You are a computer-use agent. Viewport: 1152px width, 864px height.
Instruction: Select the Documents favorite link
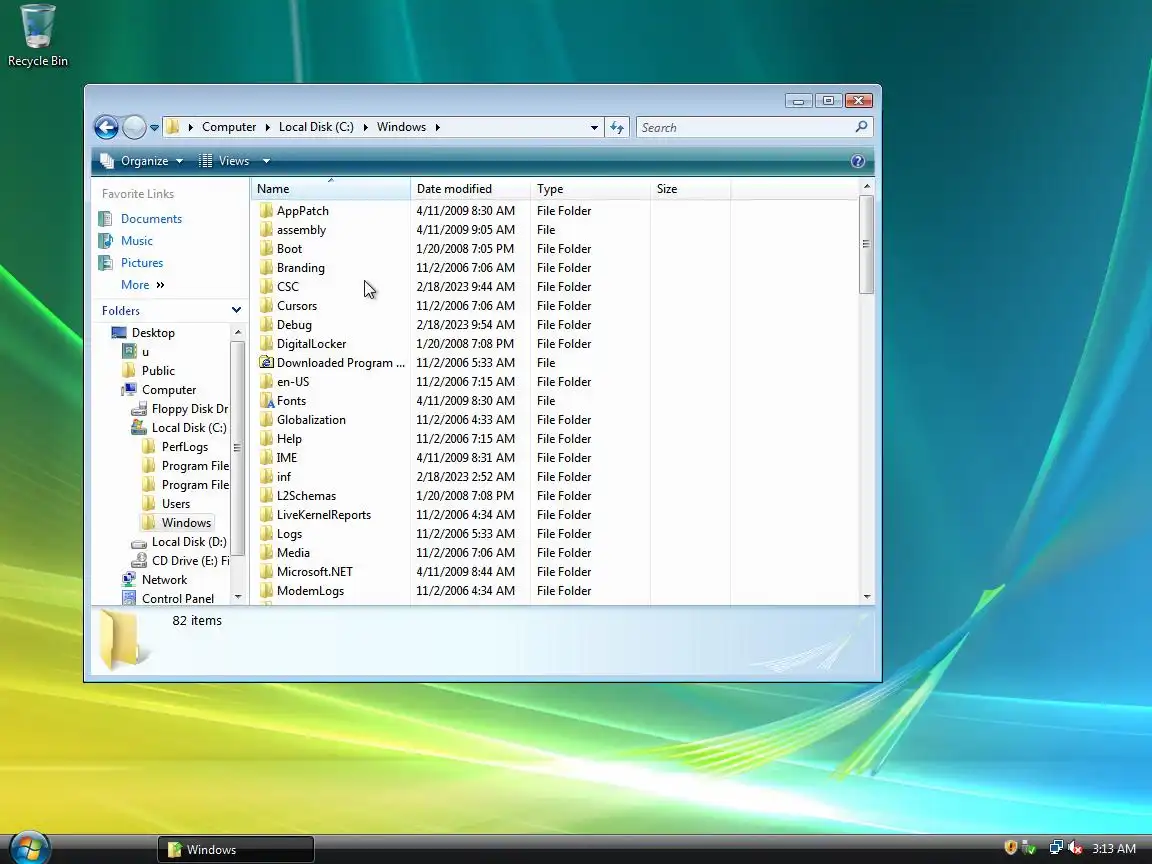(151, 219)
